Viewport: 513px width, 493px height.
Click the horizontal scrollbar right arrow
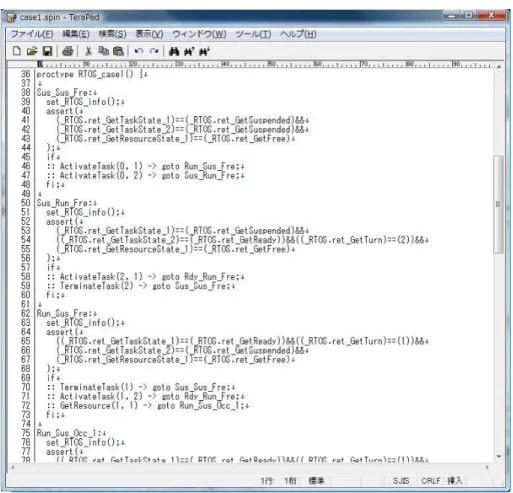click(x=487, y=468)
